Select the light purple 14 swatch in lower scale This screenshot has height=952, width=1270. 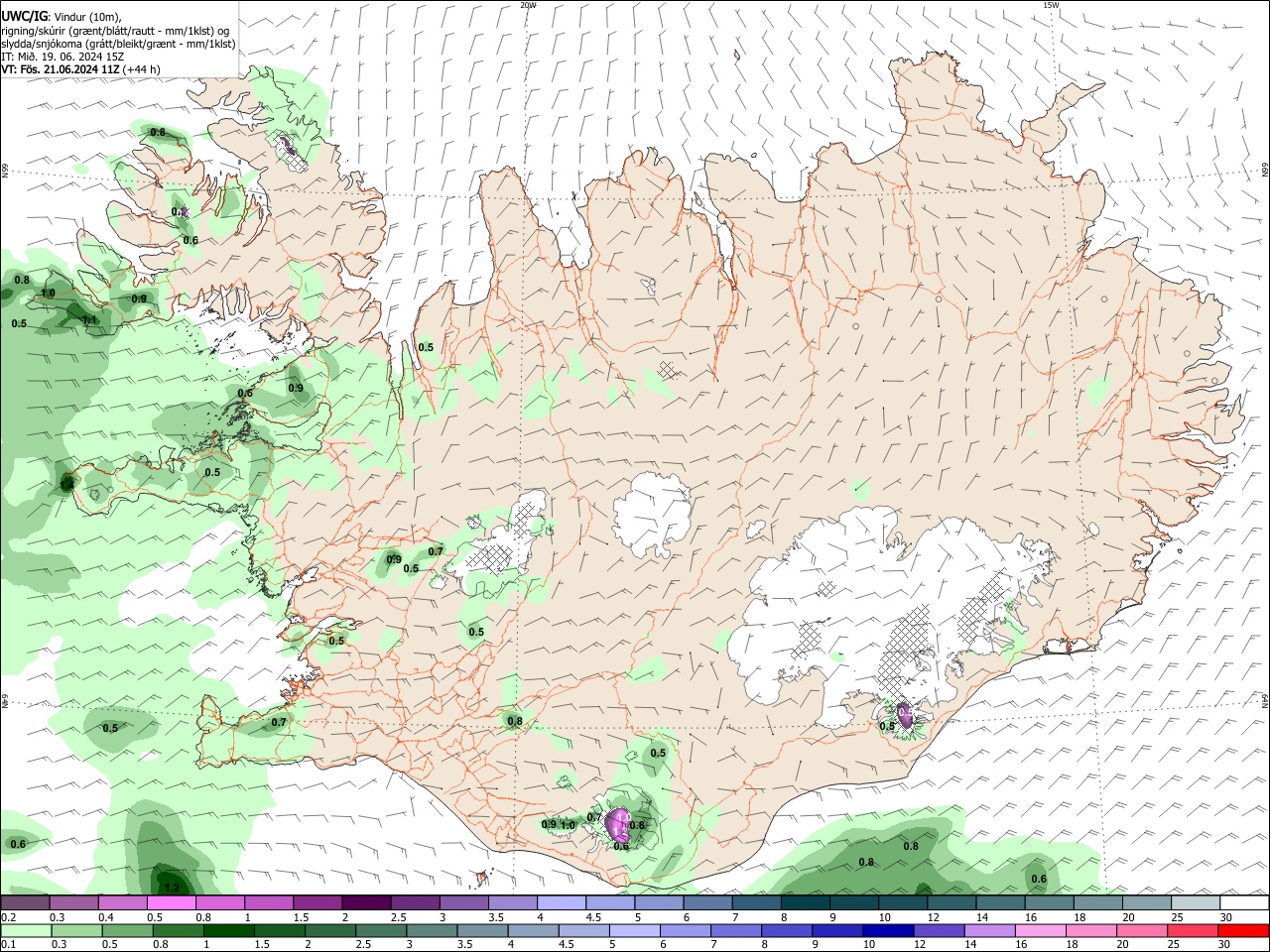click(x=989, y=930)
